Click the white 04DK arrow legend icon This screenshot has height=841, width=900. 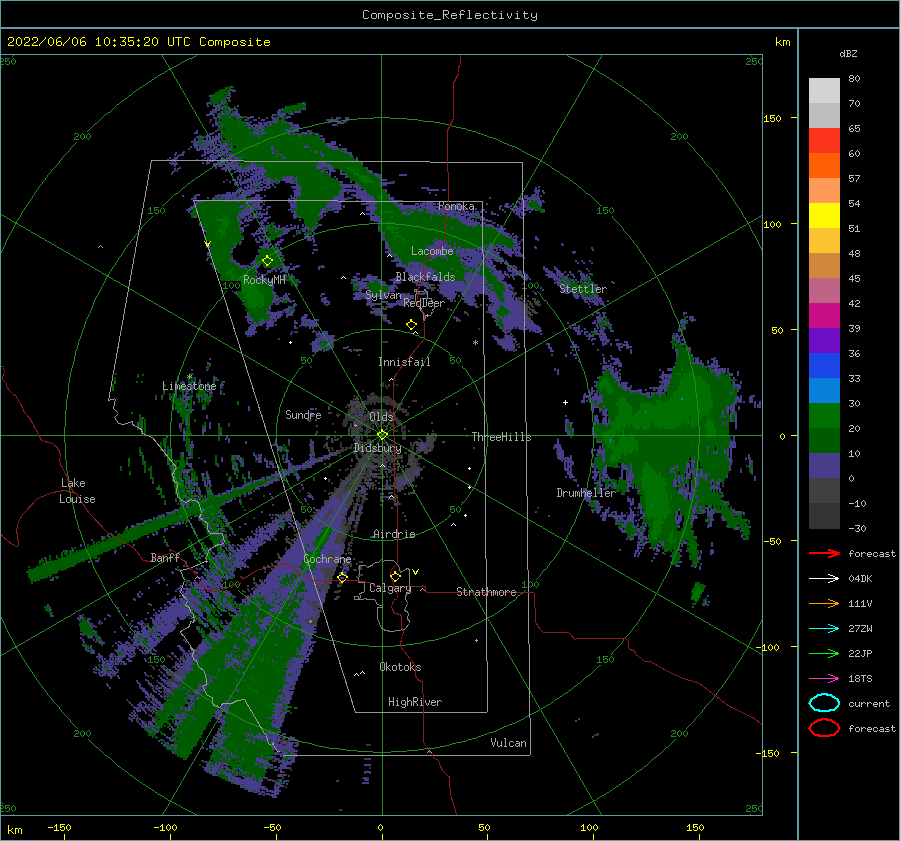(824, 579)
